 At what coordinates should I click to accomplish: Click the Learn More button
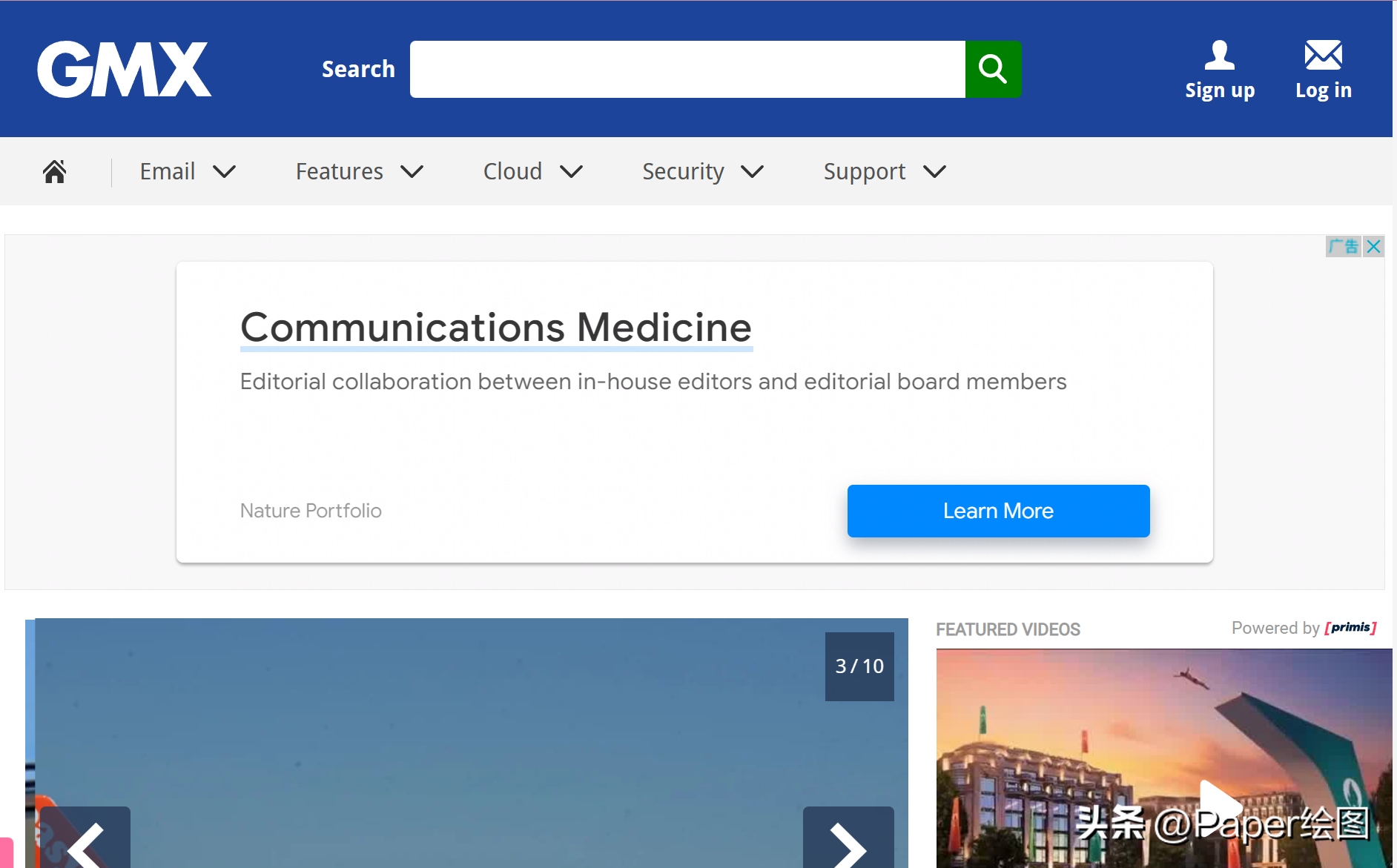pos(998,511)
